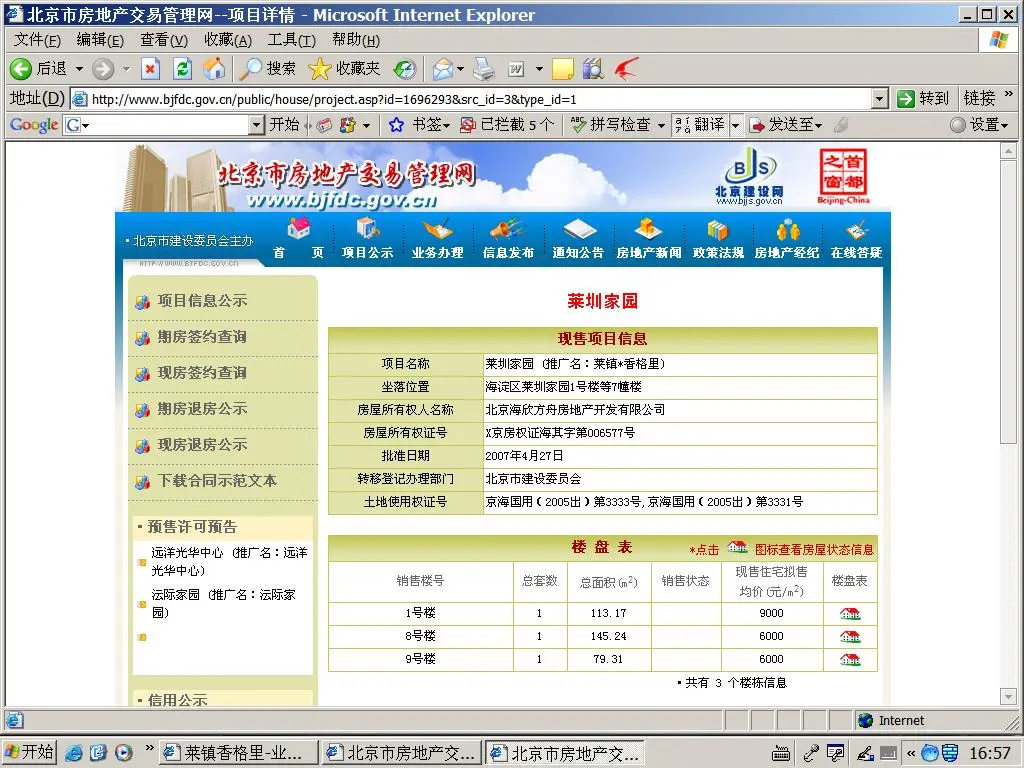Open the address bar history dropdown
Image resolution: width=1024 pixels, height=768 pixels.
[x=878, y=98]
